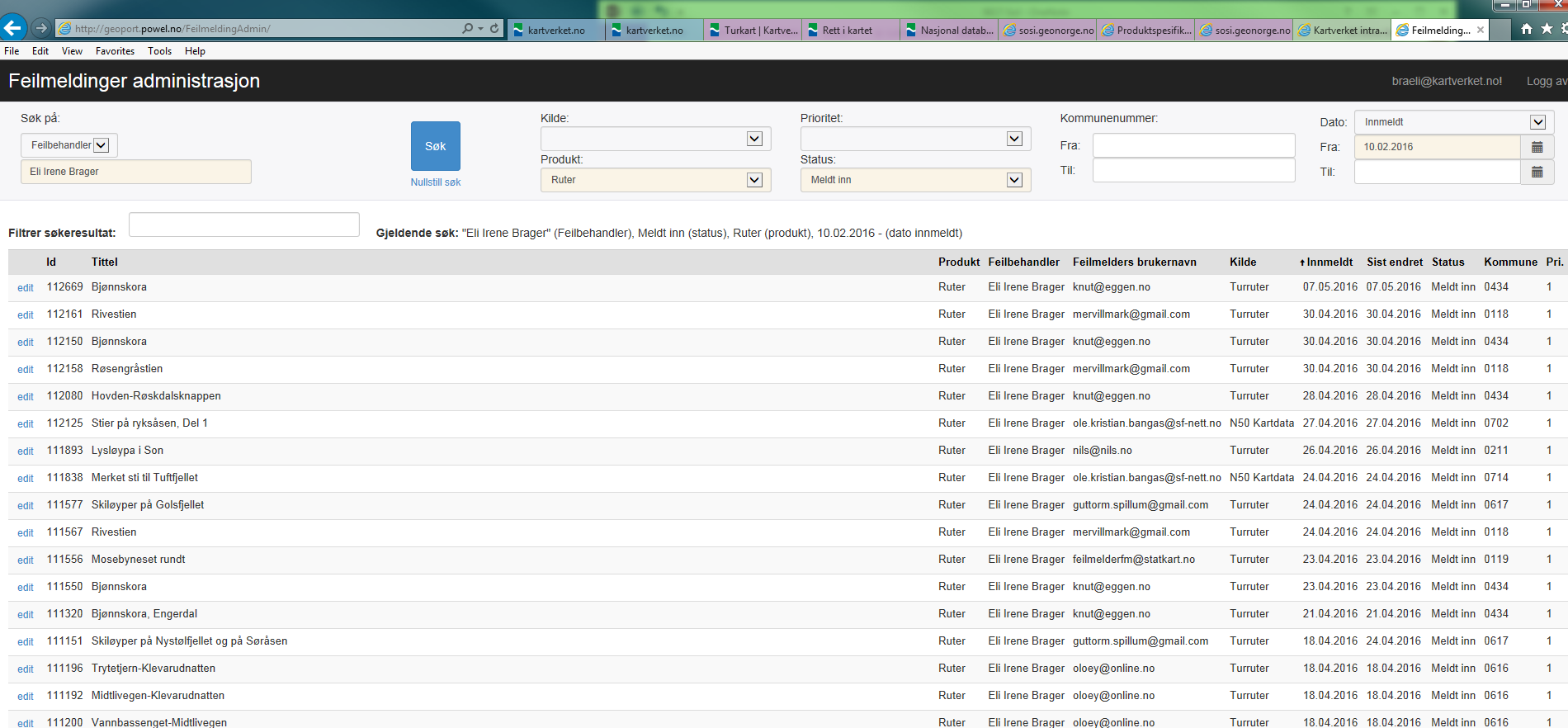This screenshot has height=728, width=1568.
Task: Click the blue Søk button
Action: click(x=436, y=146)
